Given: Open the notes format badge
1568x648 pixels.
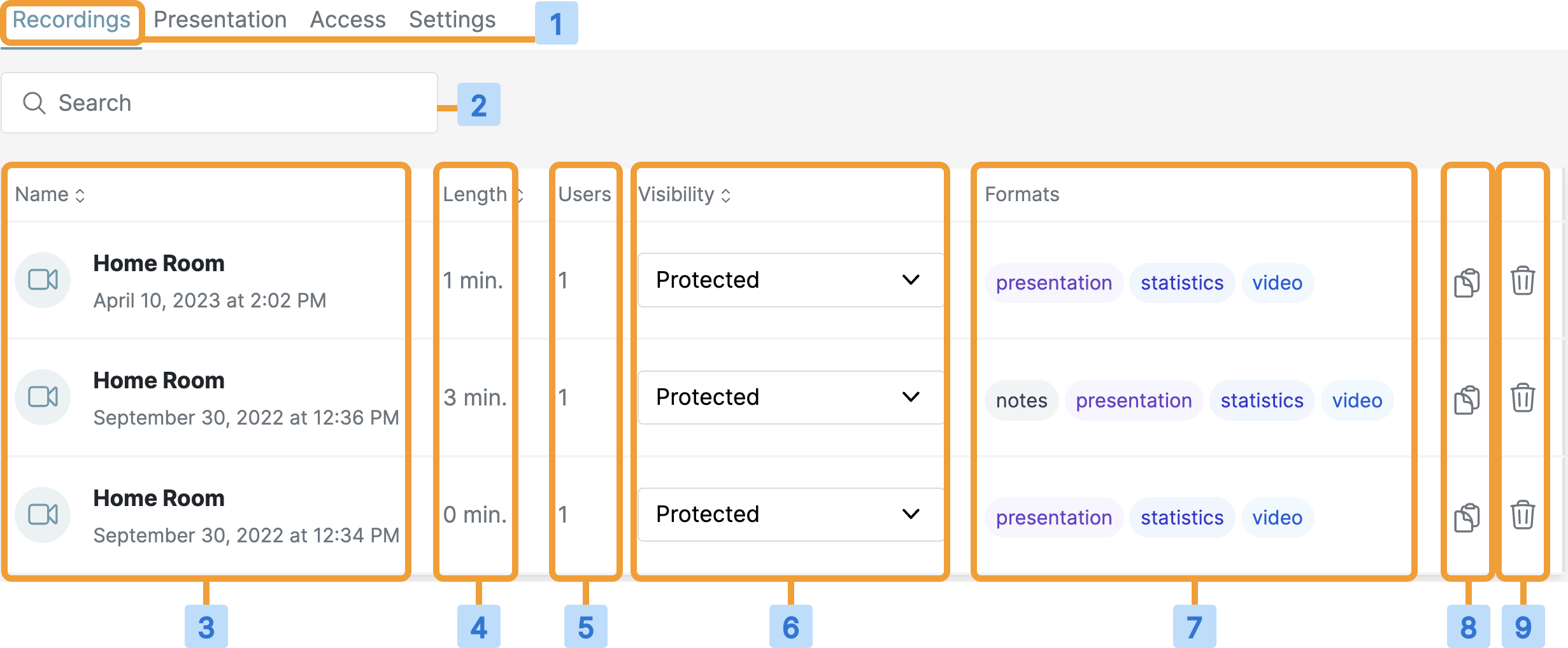Looking at the screenshot, I should point(1021,400).
